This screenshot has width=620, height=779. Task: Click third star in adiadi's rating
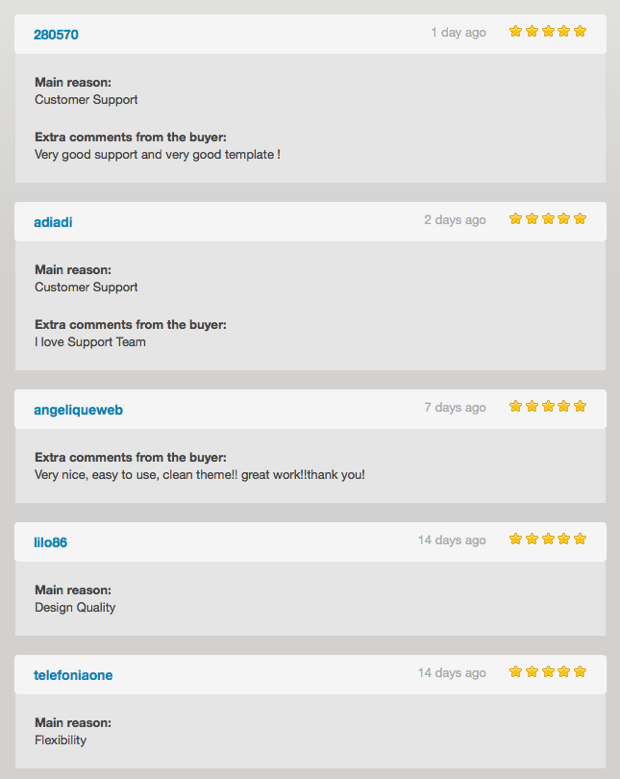click(548, 219)
